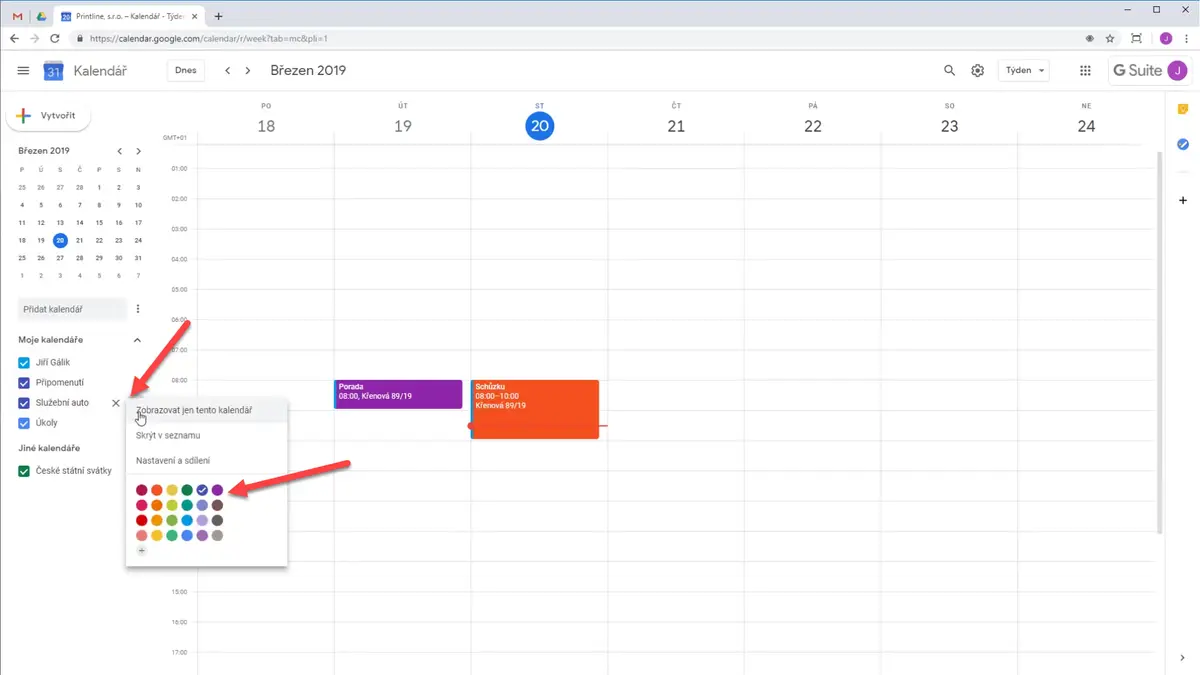Click the plus add-ons icon in side panel
Viewport: 1200px width, 675px height.
pos(1183,200)
